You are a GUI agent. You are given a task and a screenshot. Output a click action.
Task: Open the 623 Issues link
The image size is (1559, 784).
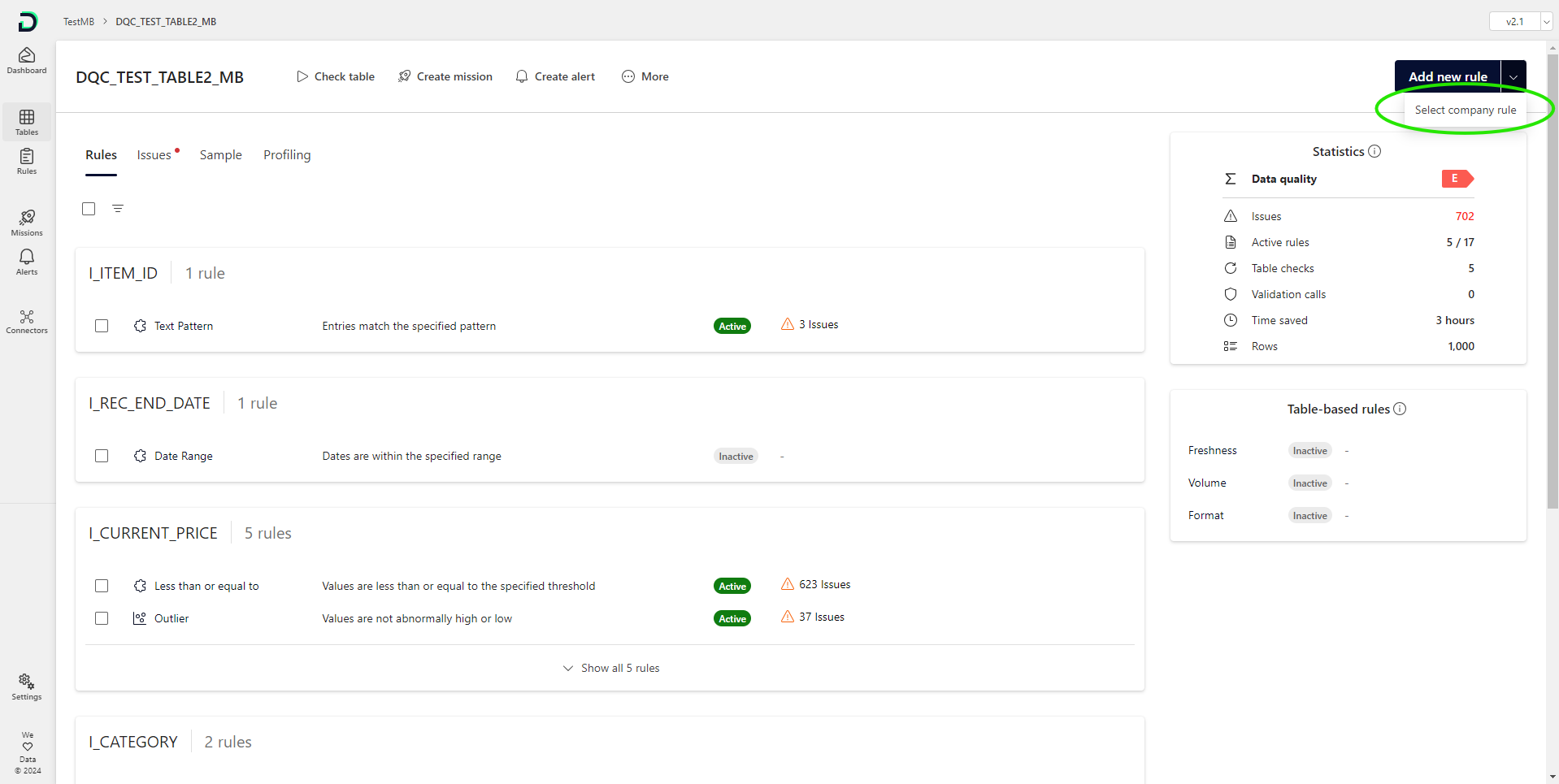tap(825, 584)
